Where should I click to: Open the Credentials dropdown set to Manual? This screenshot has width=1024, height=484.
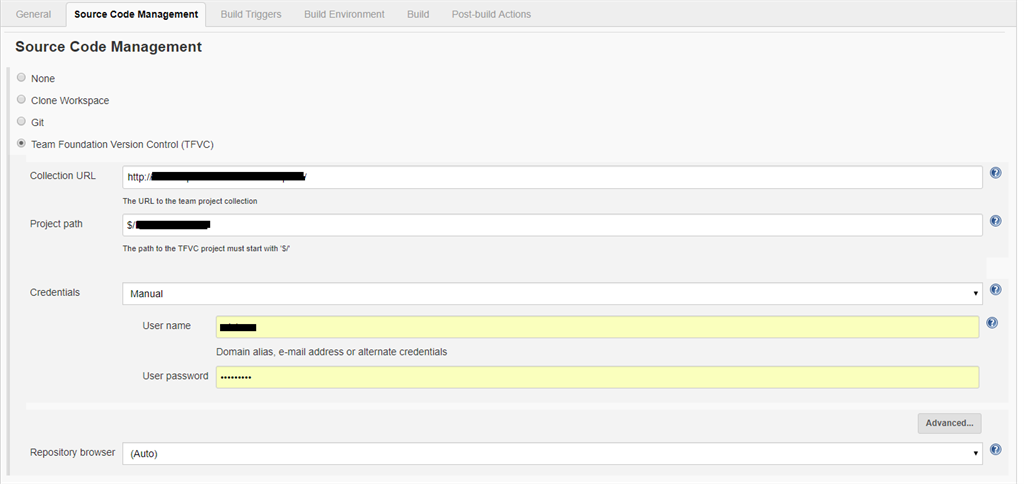(552, 294)
